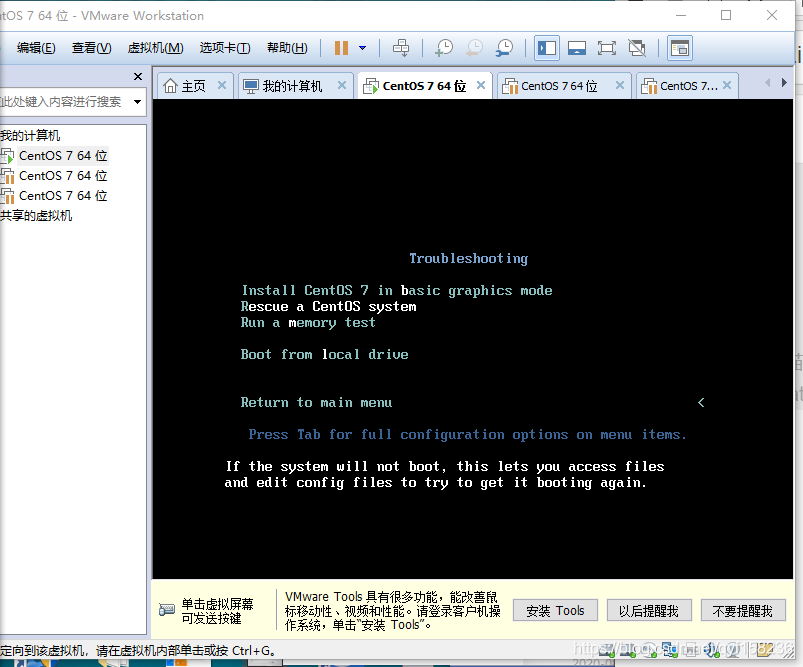Pause the running virtual machine

click(x=341, y=48)
